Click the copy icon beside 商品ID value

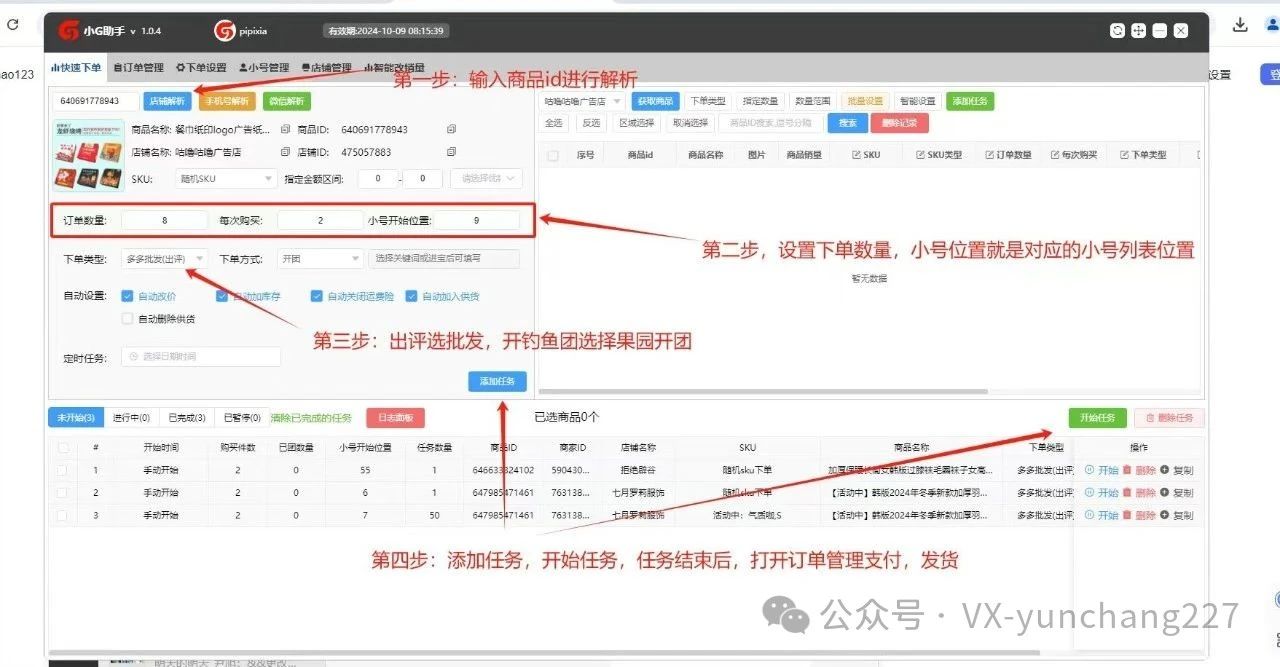point(451,129)
